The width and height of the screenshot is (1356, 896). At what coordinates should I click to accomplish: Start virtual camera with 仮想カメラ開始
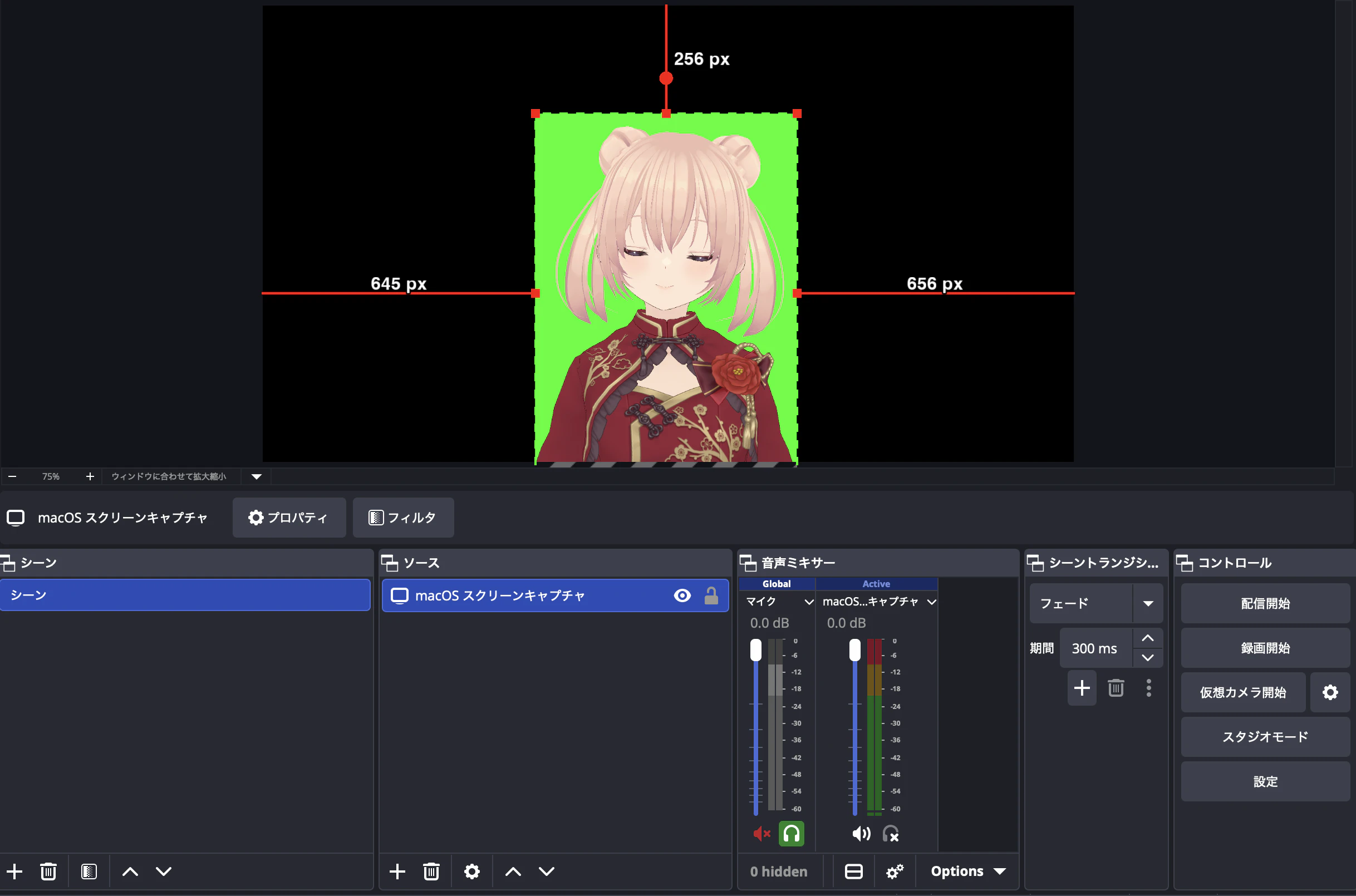pyautogui.click(x=1244, y=692)
